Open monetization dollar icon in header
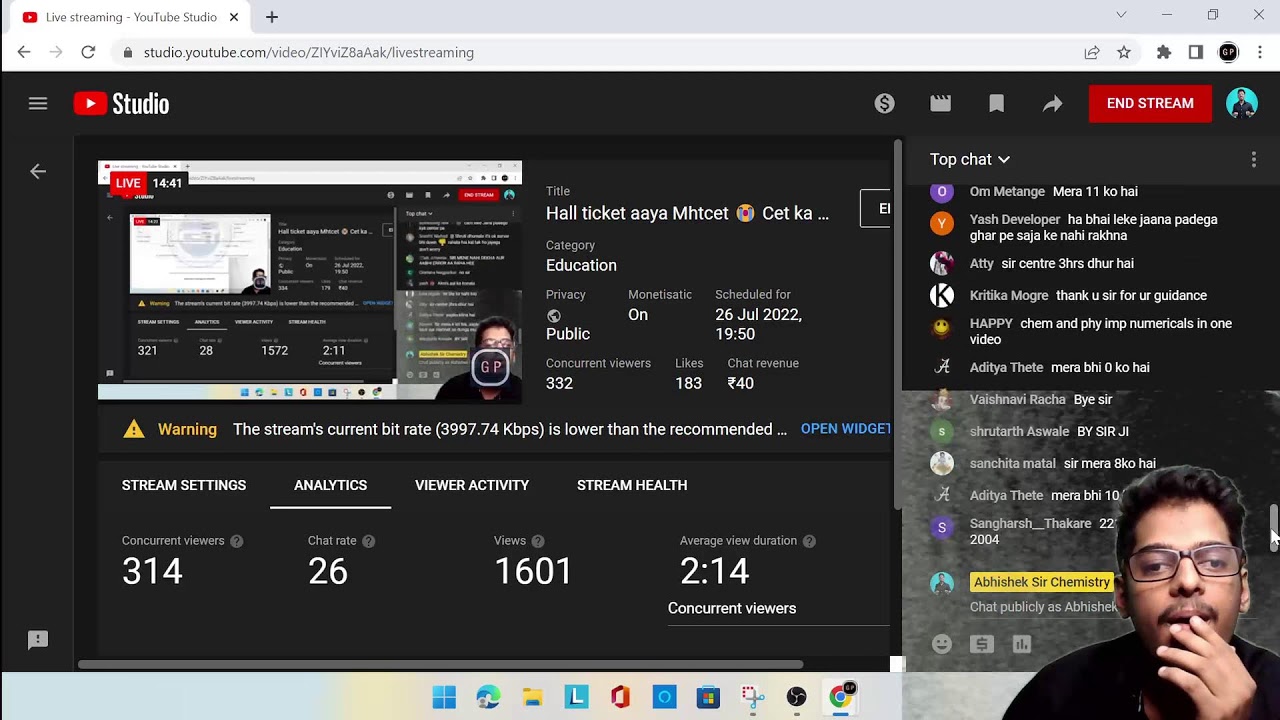Viewport: 1280px width, 720px height. tap(884, 103)
